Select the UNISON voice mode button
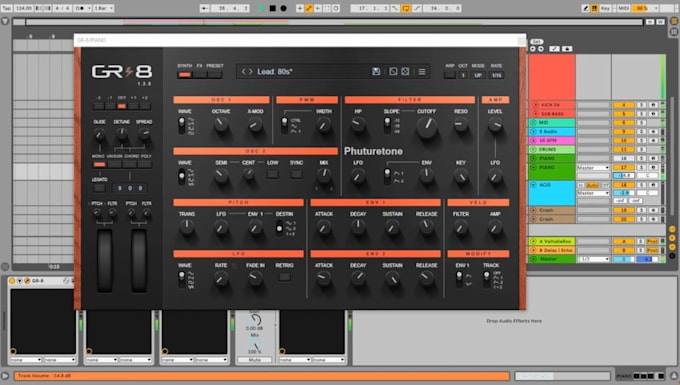 click(x=114, y=164)
